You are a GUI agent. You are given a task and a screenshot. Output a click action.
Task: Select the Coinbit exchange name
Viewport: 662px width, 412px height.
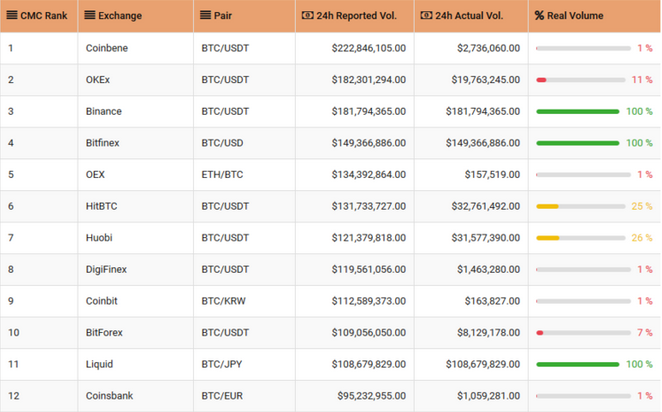(x=101, y=301)
